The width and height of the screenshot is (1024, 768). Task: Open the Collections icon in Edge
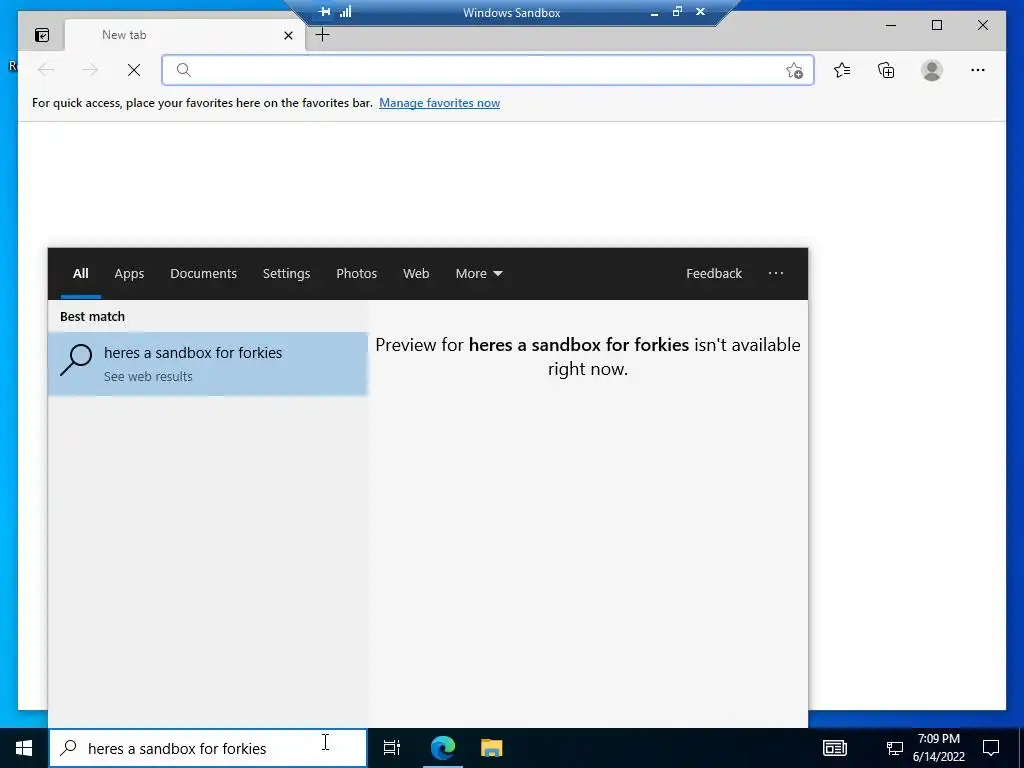point(886,70)
